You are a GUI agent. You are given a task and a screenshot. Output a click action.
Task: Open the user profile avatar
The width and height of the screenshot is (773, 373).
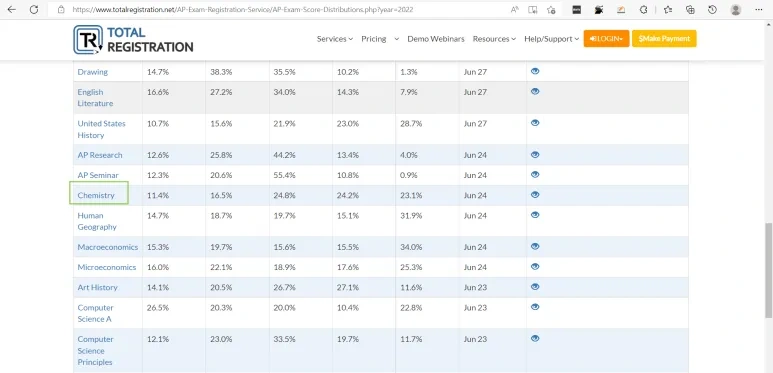pyautogui.click(x=736, y=9)
